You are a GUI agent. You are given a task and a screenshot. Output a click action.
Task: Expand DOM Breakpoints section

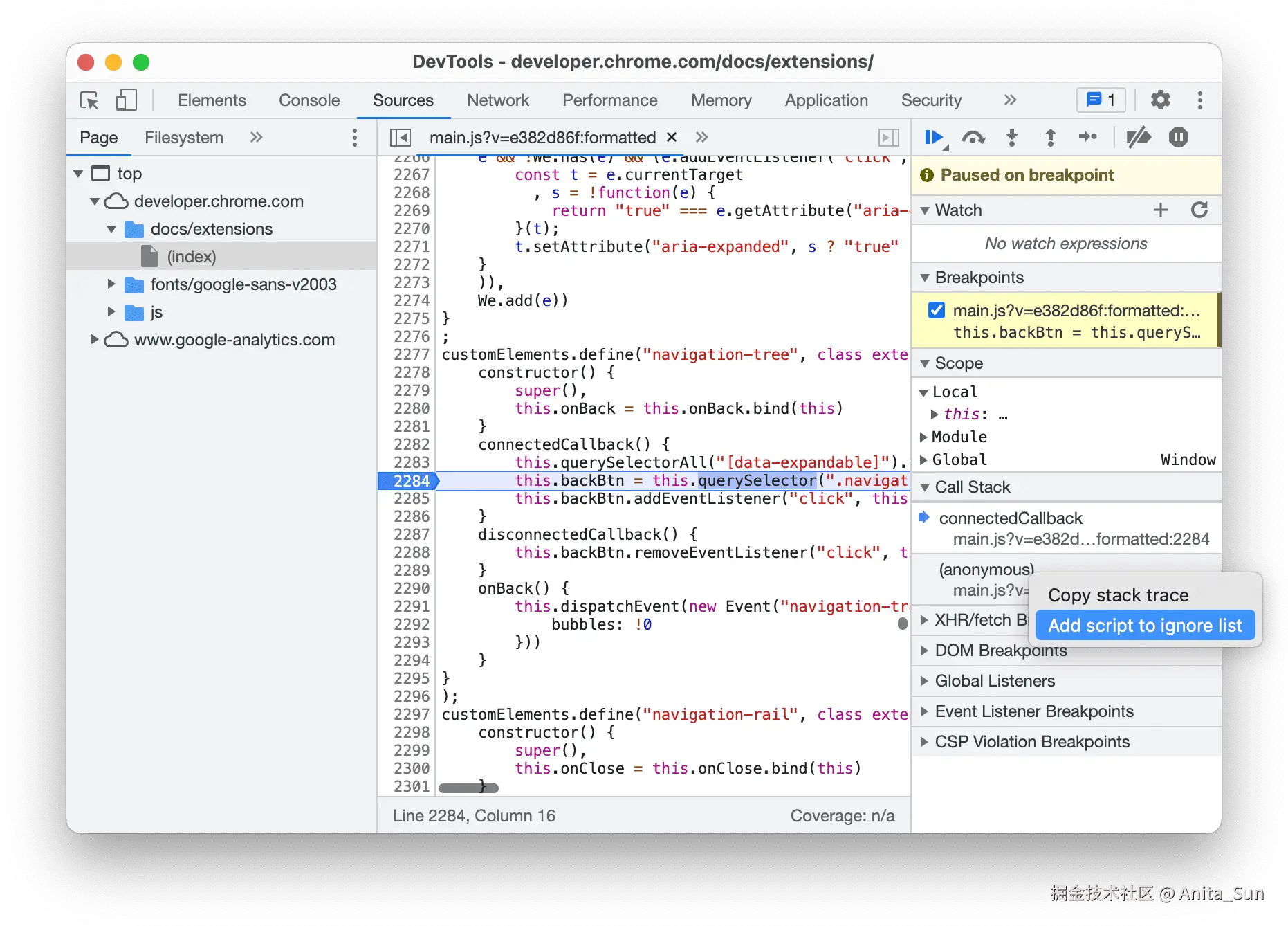coord(925,651)
